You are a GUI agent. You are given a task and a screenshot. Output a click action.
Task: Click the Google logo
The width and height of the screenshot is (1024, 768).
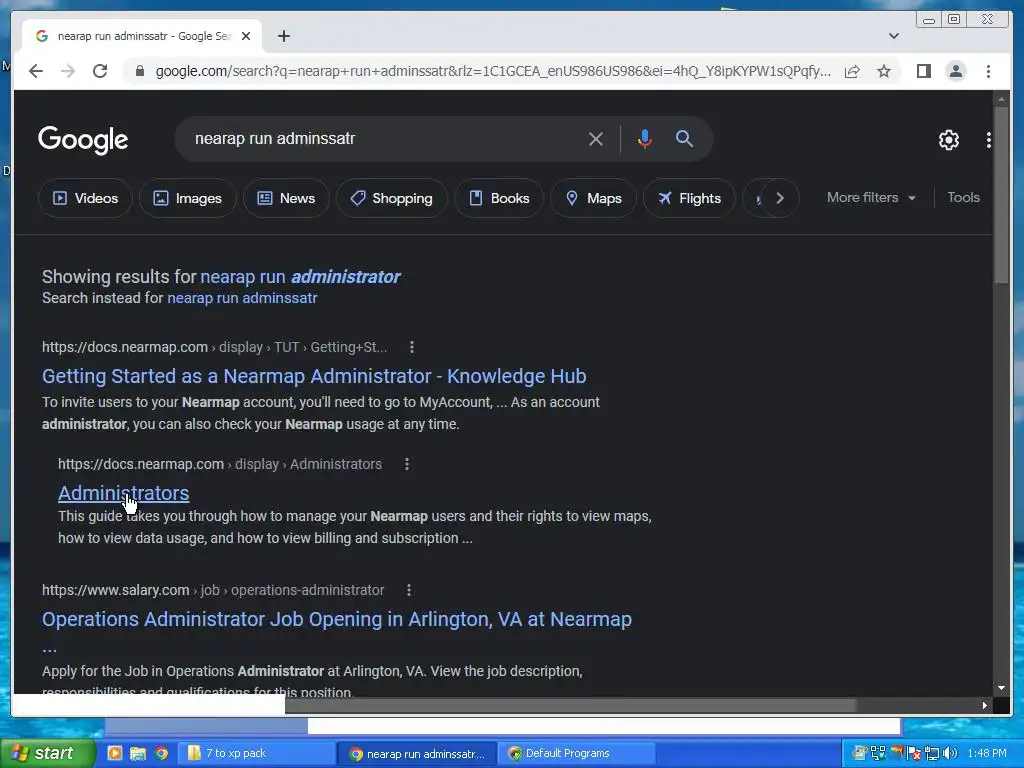pyautogui.click(x=83, y=140)
